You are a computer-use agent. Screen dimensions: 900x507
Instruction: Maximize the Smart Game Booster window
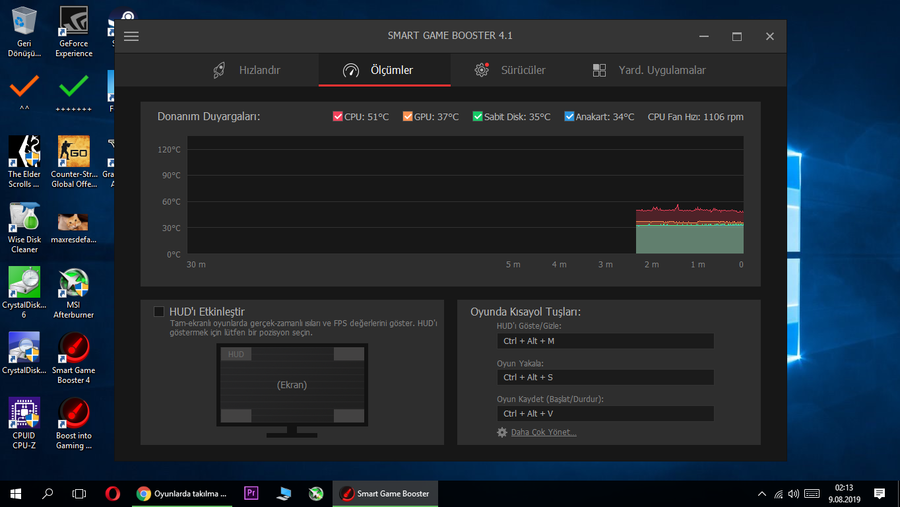[737, 36]
